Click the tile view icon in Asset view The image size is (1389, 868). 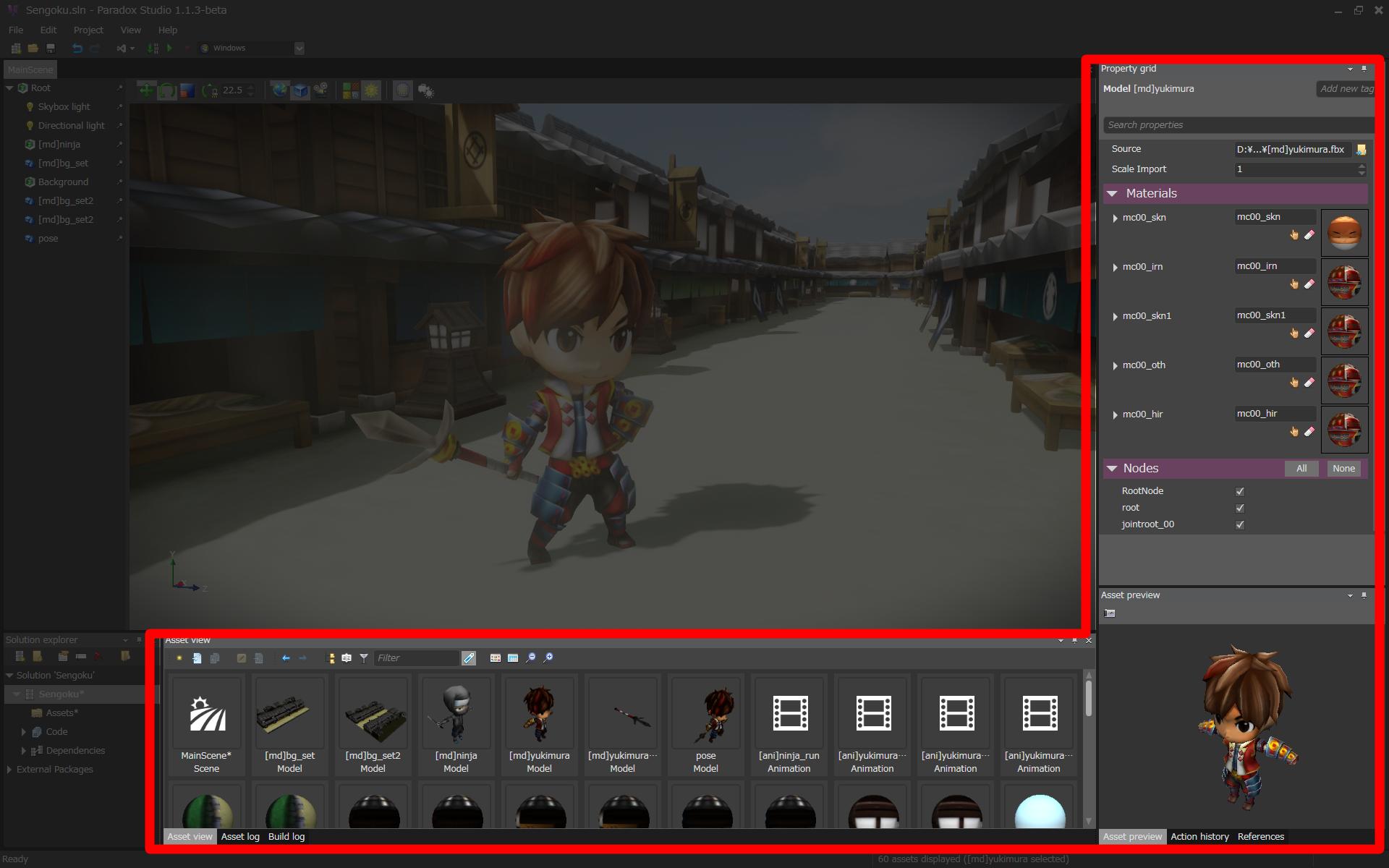pos(496,658)
